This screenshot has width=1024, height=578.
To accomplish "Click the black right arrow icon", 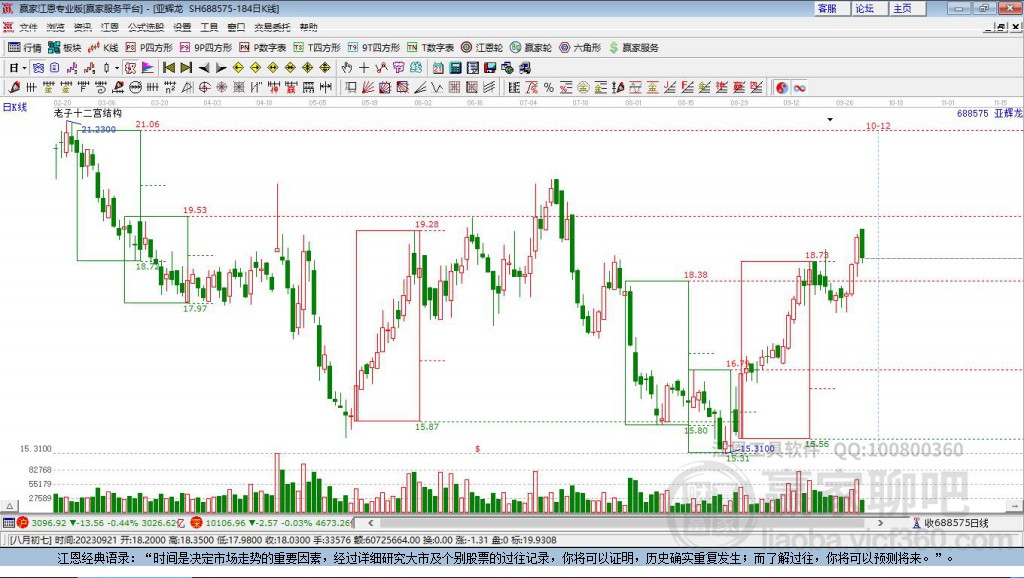I will point(221,68).
